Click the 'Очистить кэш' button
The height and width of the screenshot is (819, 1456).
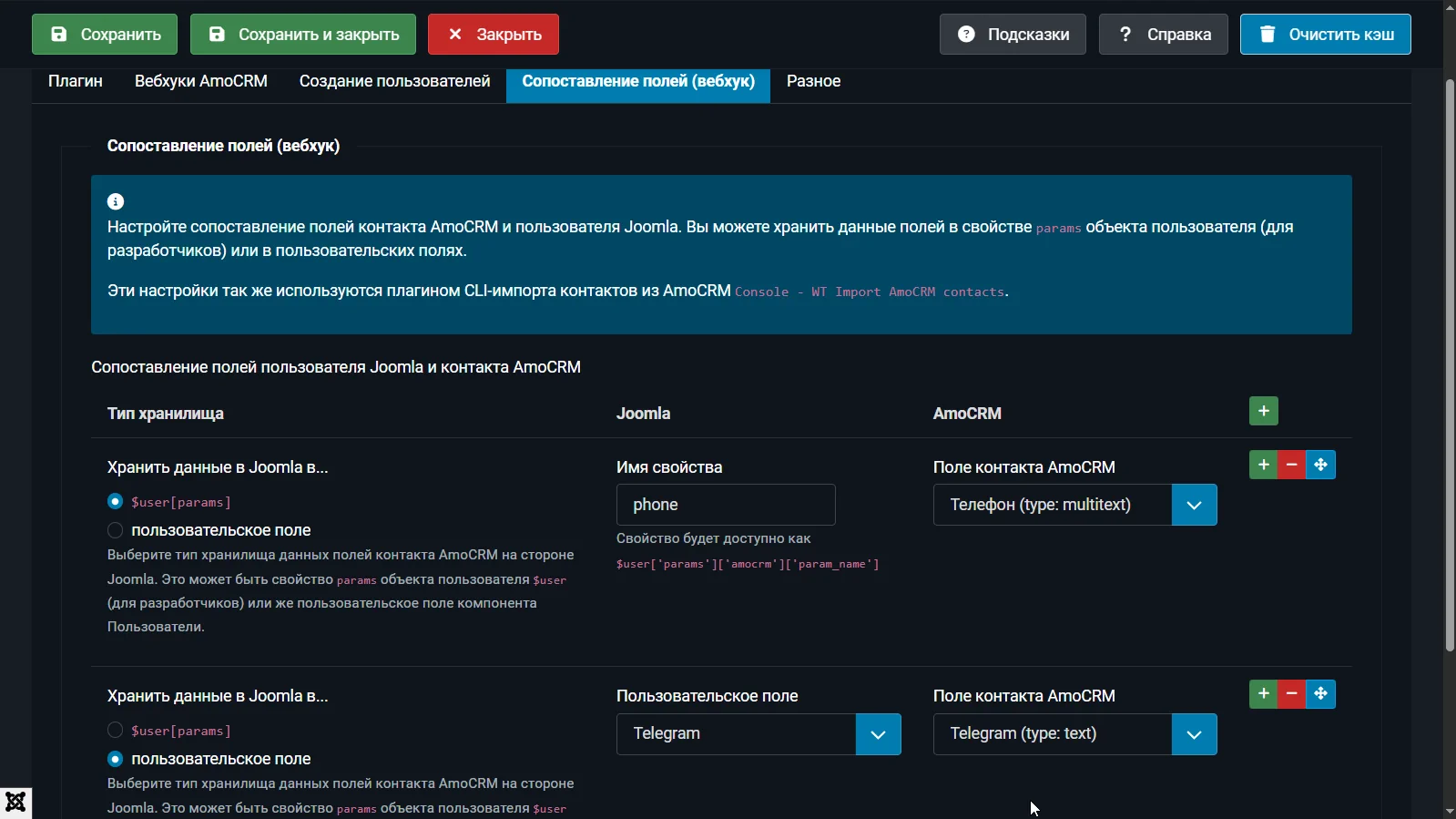point(1325,35)
